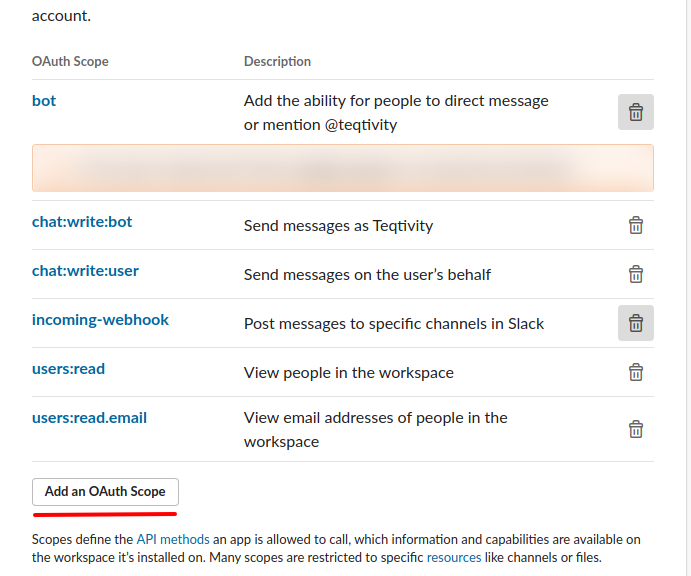Select the users:read scope link
The width and height of the screenshot is (691, 576).
pyautogui.click(x=68, y=369)
